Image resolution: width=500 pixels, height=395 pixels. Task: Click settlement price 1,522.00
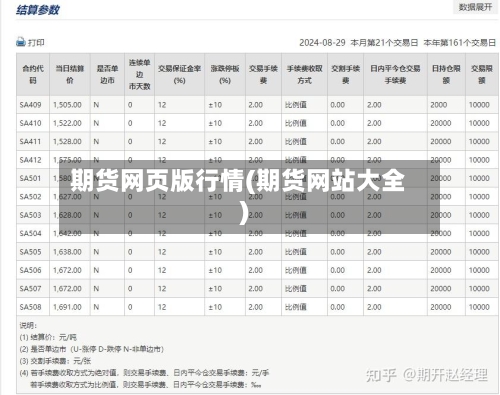tap(67, 123)
